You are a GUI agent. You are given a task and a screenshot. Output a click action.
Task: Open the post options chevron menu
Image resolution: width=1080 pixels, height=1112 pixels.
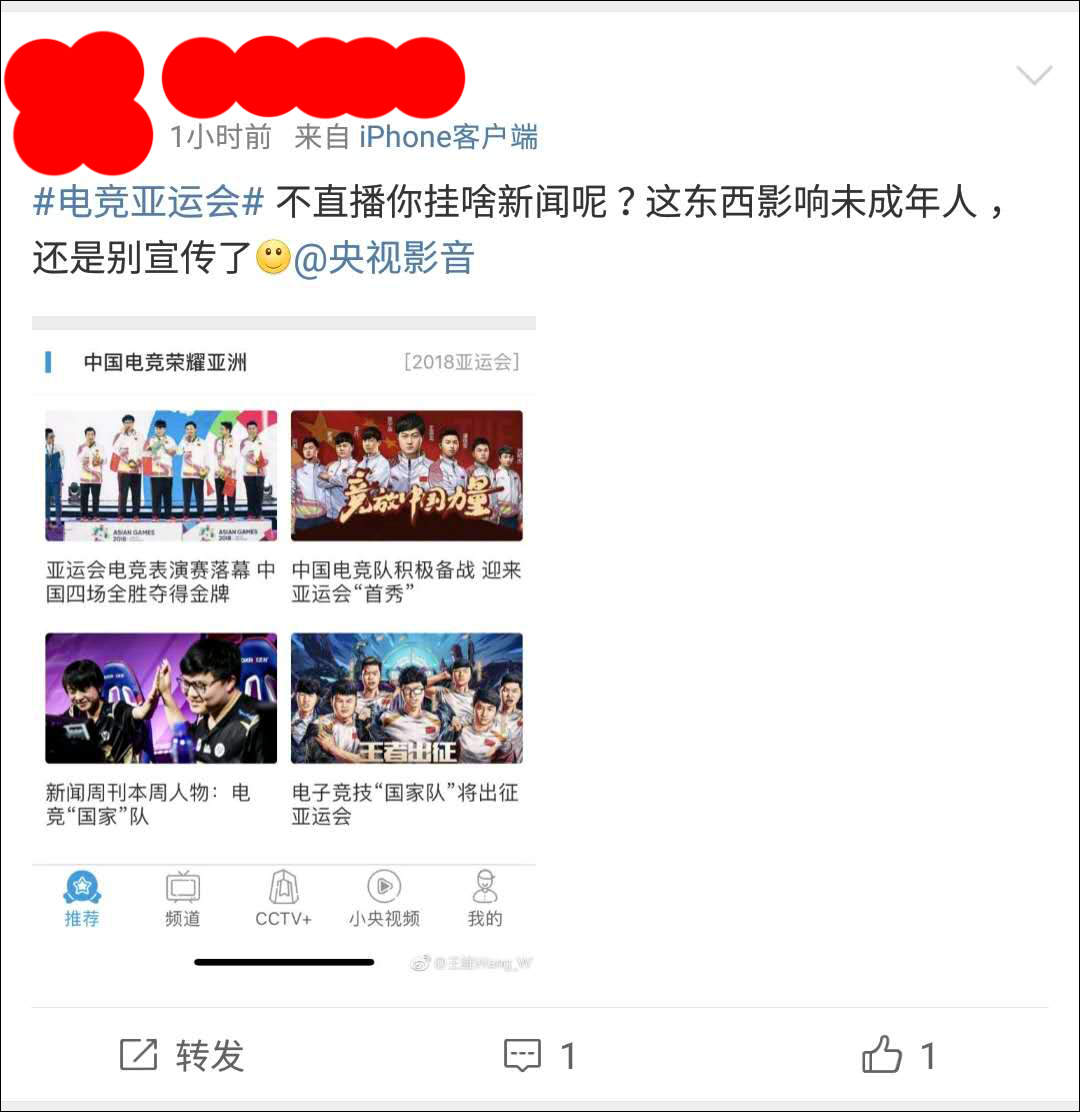(x=1034, y=74)
